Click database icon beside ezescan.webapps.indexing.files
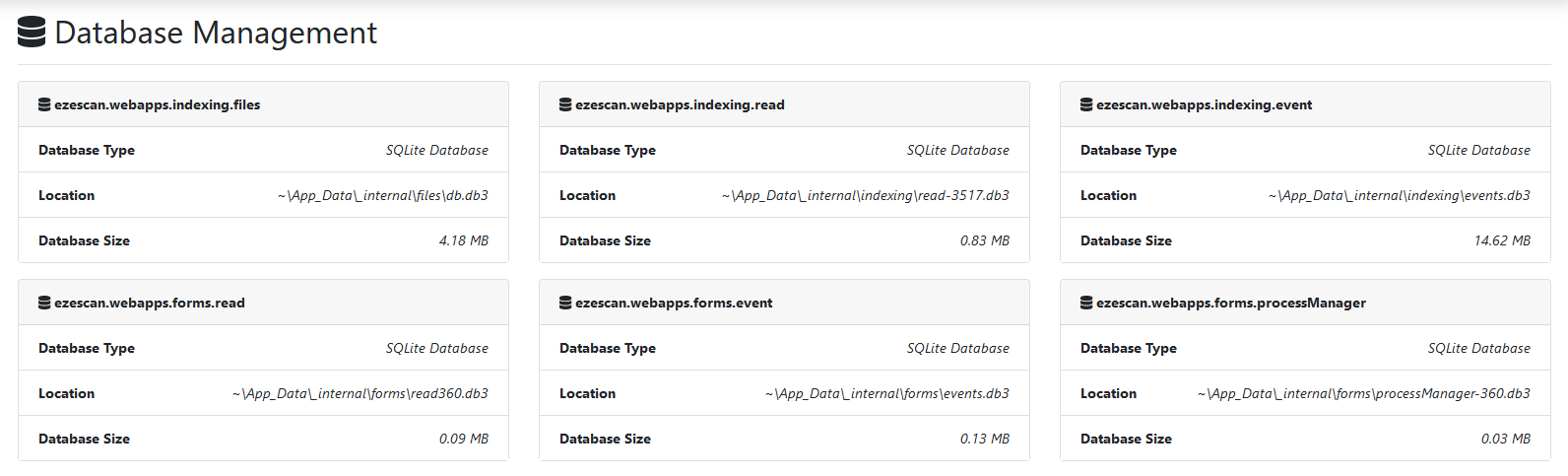This screenshot has height=476, width=1568. click(x=44, y=104)
